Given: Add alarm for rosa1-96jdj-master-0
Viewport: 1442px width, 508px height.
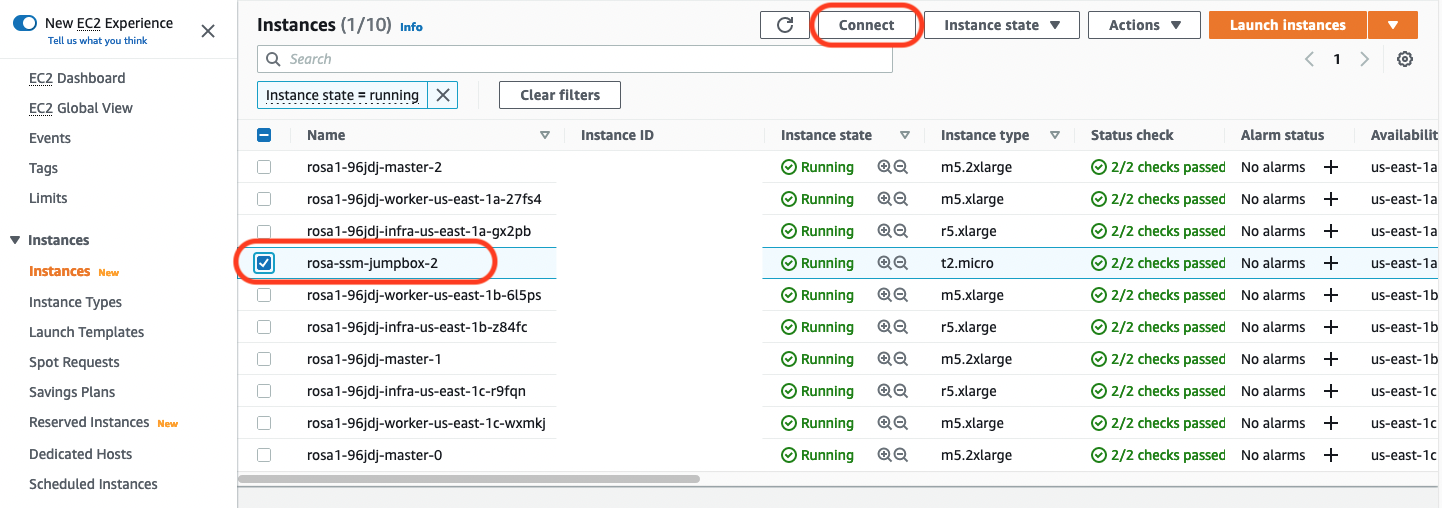Looking at the screenshot, I should pyautogui.click(x=1331, y=455).
